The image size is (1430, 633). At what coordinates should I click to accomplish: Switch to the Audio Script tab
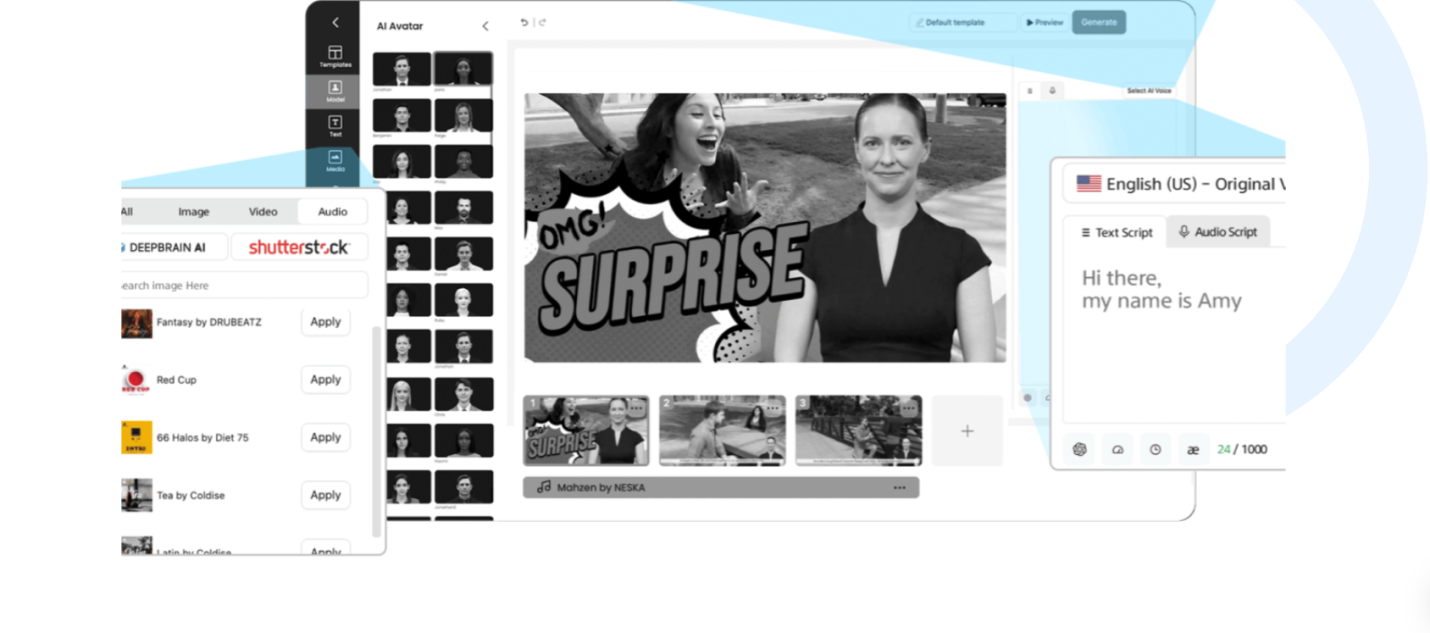click(1218, 232)
